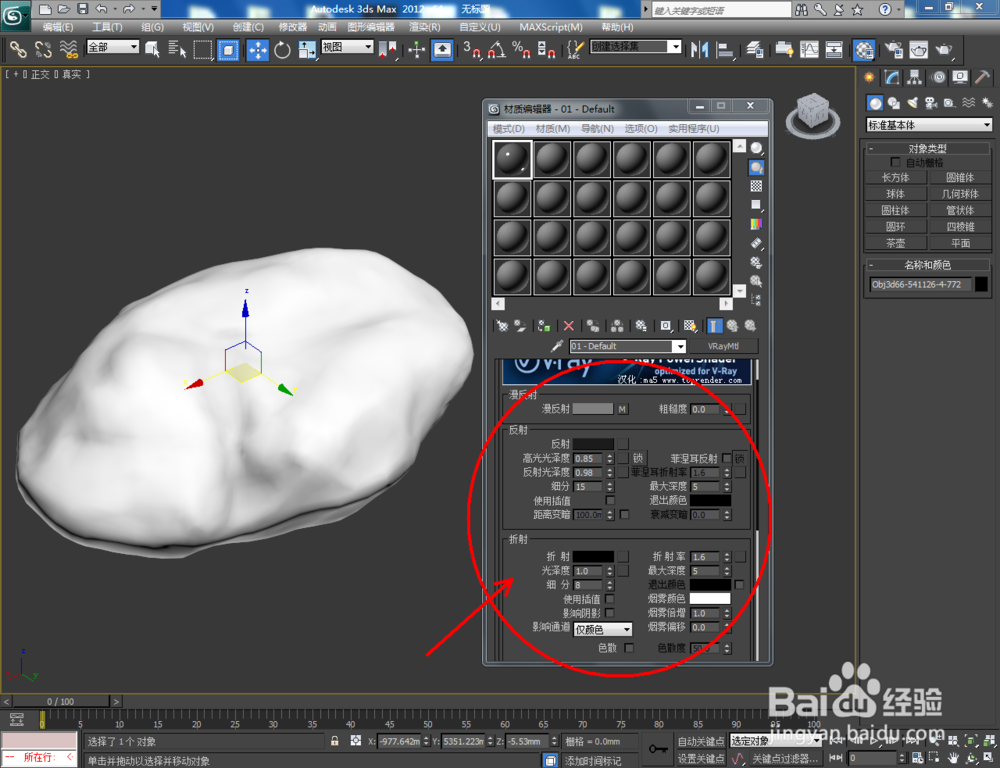
Task: Click the VRayMtl material type button
Action: coord(723,346)
